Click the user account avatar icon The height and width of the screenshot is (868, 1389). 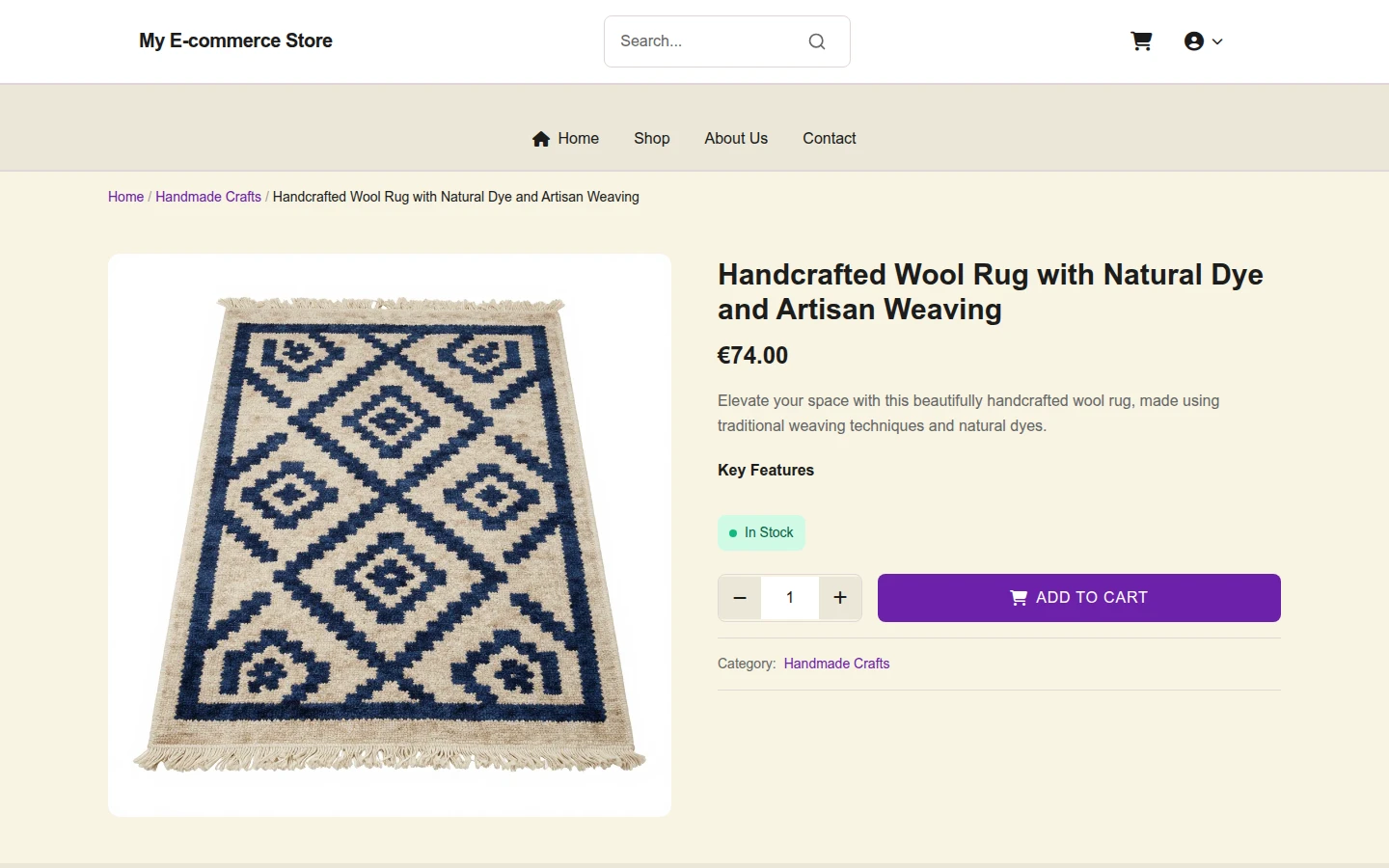pos(1194,41)
